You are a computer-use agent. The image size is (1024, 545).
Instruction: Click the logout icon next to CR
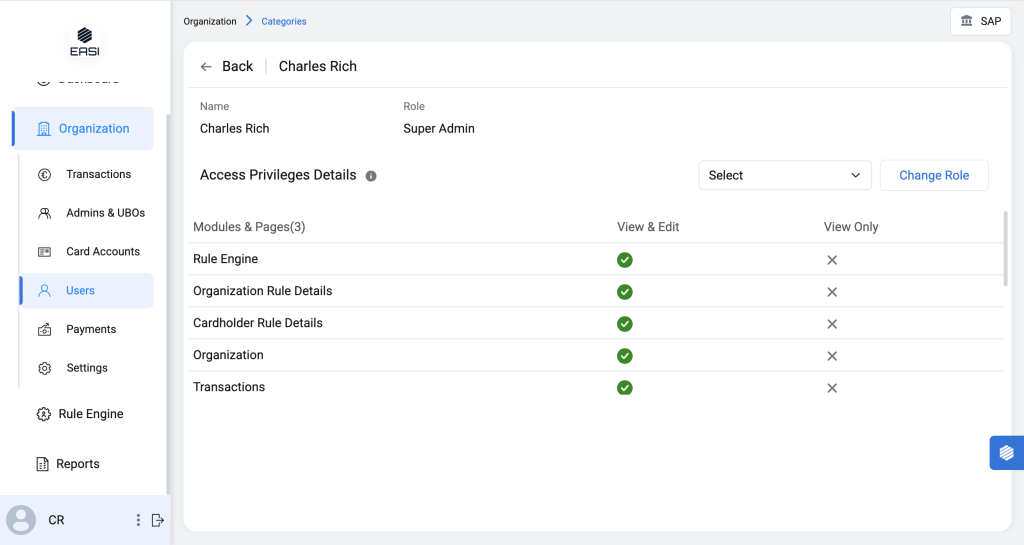[157, 520]
